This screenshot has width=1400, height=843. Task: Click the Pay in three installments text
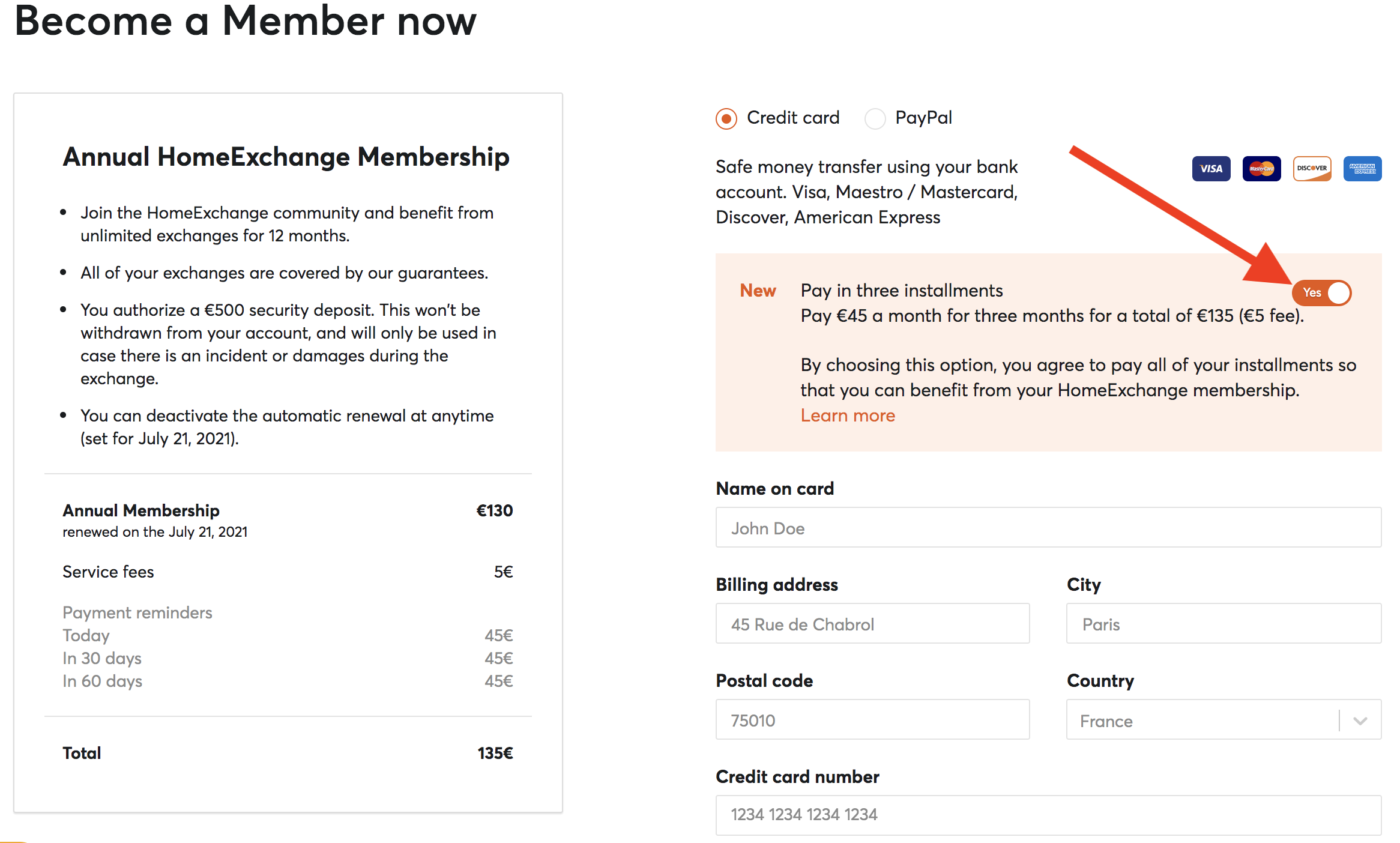tap(902, 291)
